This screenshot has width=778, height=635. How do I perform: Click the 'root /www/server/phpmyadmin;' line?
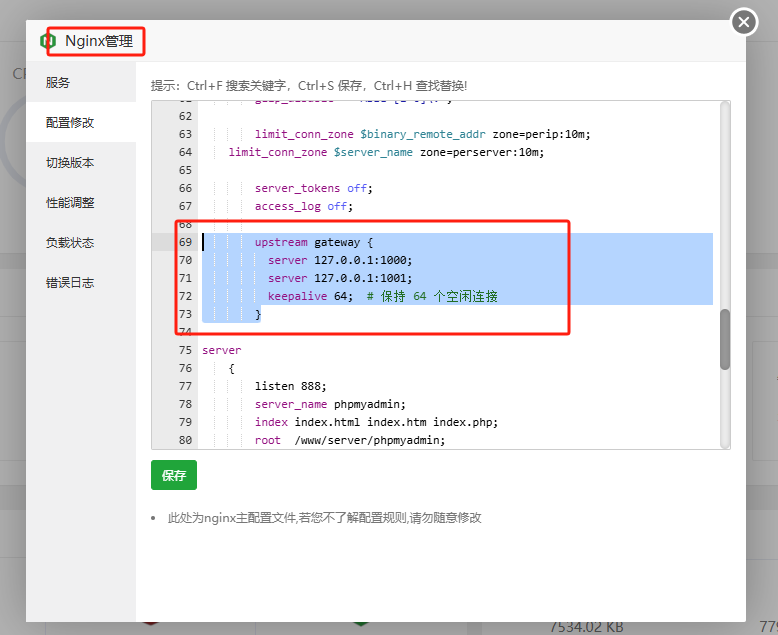[x=350, y=440]
